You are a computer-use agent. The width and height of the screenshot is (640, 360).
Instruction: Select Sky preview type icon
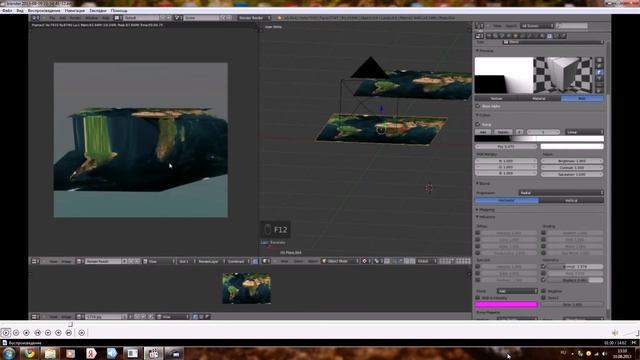(599, 91)
